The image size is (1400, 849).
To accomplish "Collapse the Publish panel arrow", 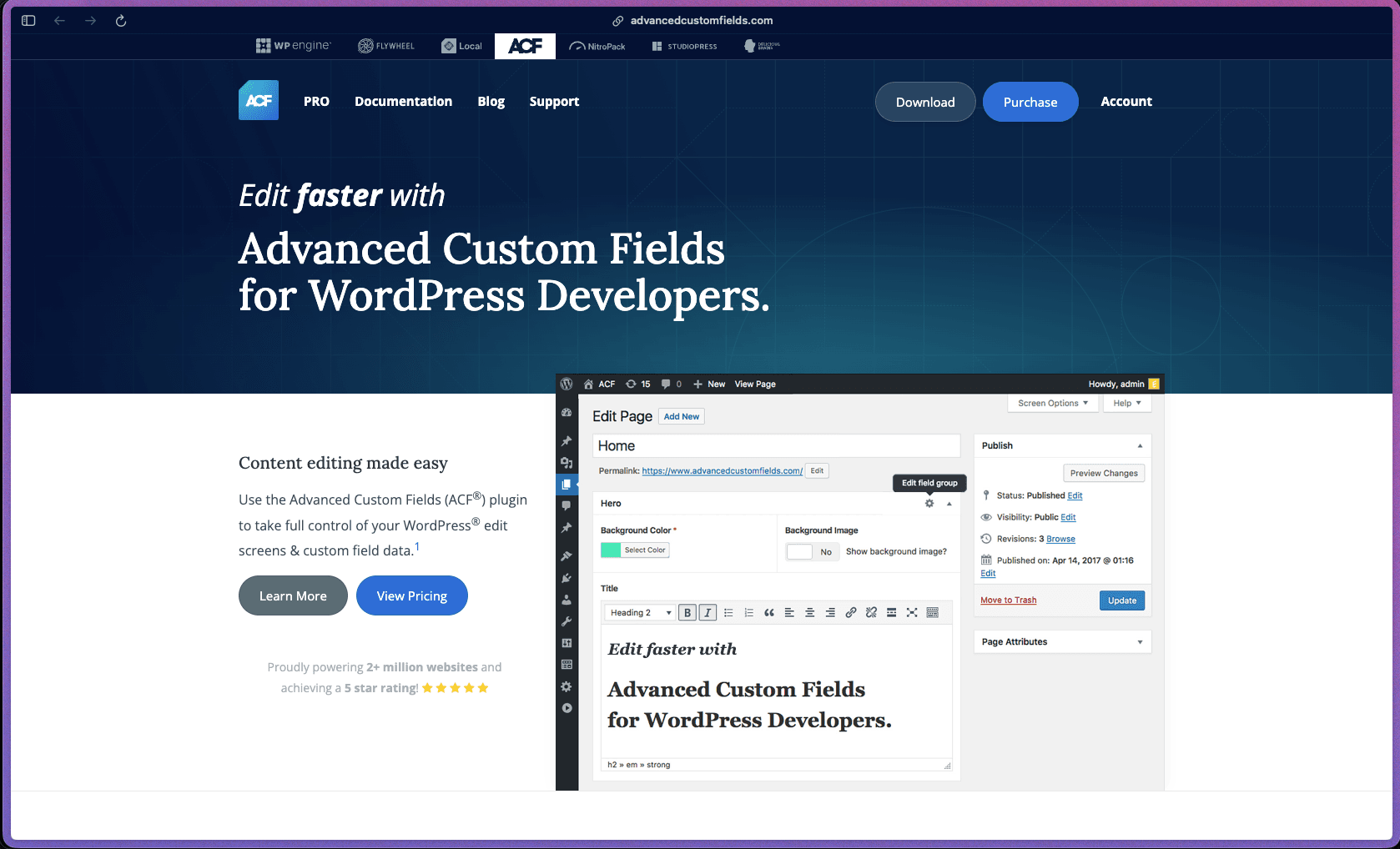I will coord(1140,445).
